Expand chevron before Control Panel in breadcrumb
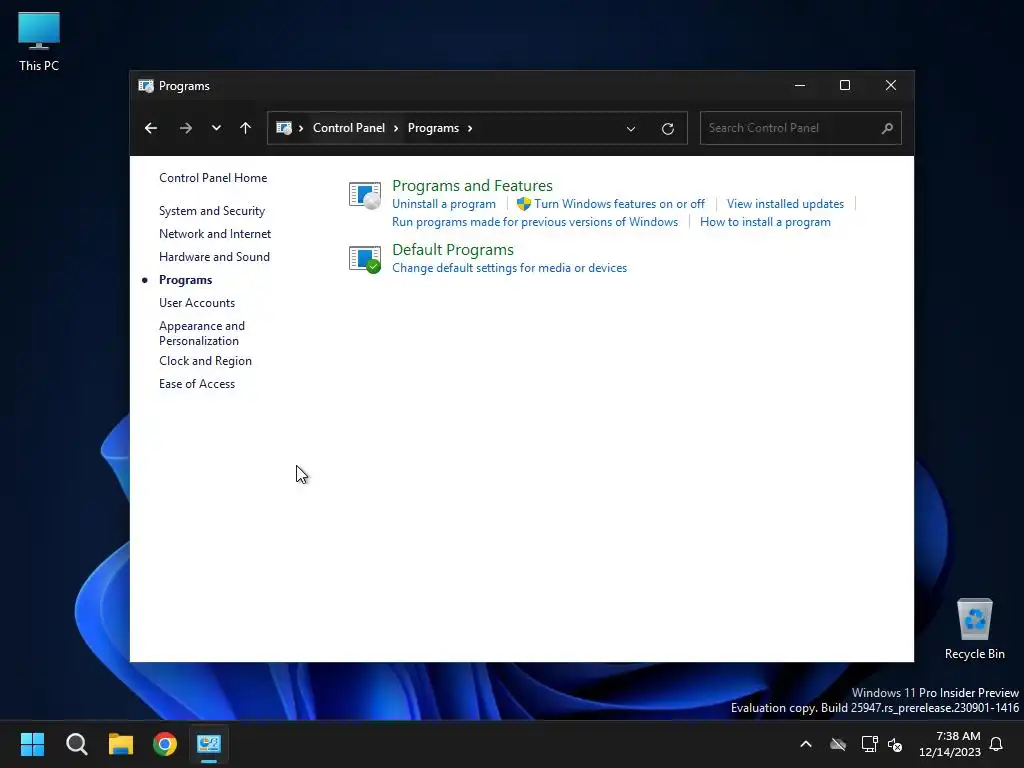1024x768 pixels. coord(301,128)
